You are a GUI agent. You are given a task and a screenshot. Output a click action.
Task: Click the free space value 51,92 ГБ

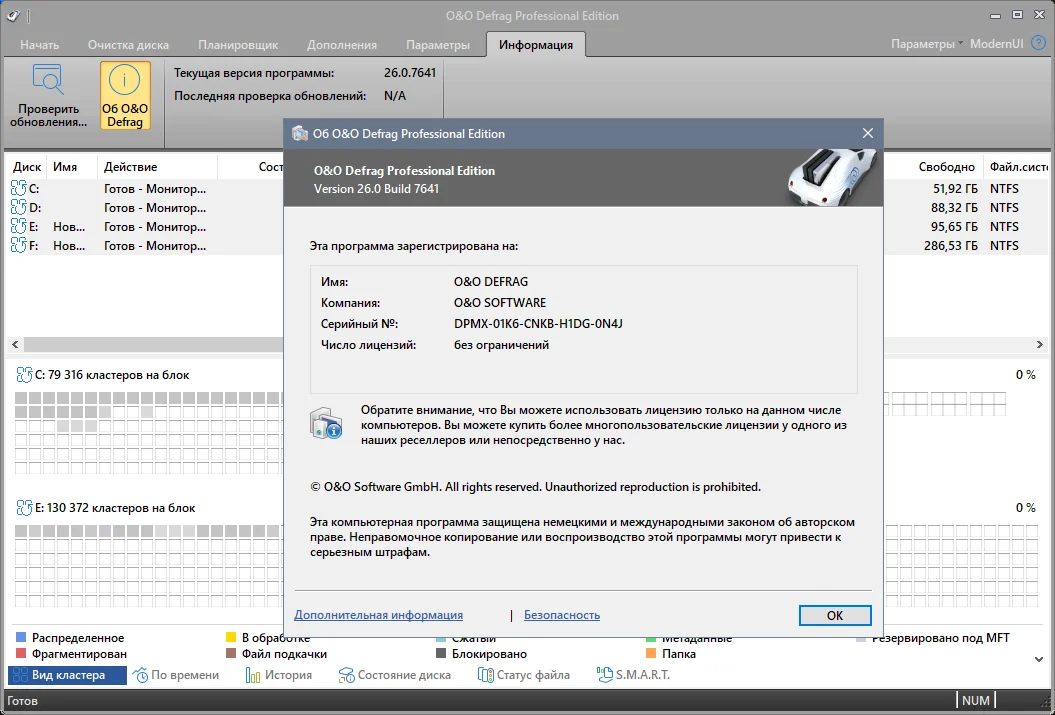[x=955, y=189]
